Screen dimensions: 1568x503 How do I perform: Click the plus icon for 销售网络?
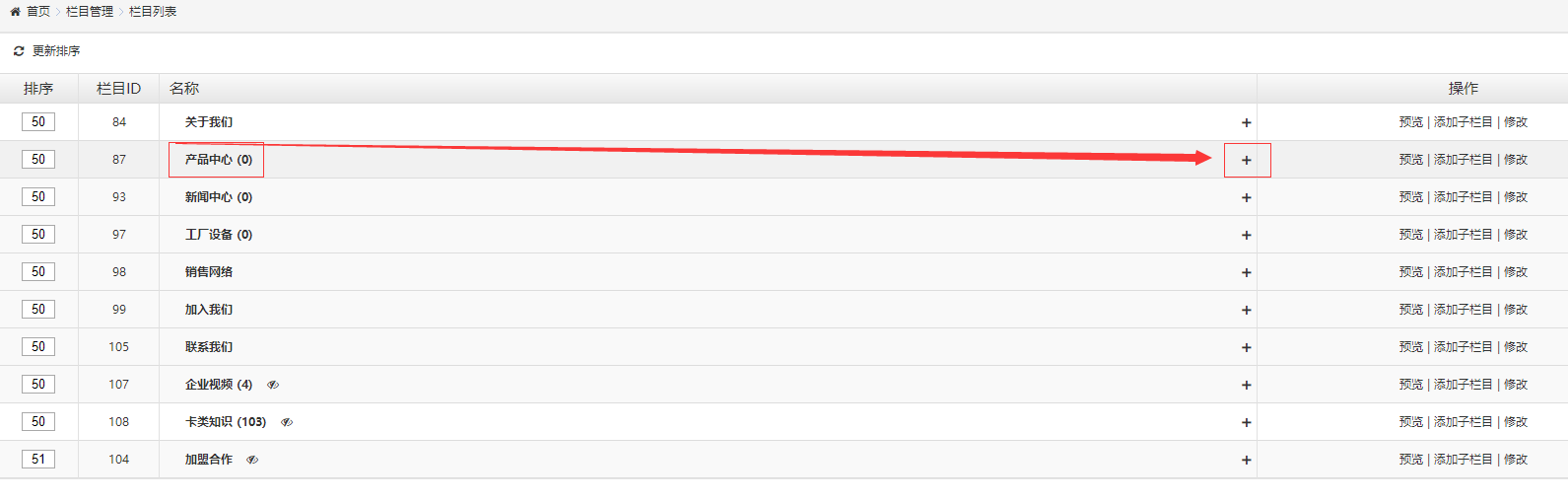(x=1247, y=272)
